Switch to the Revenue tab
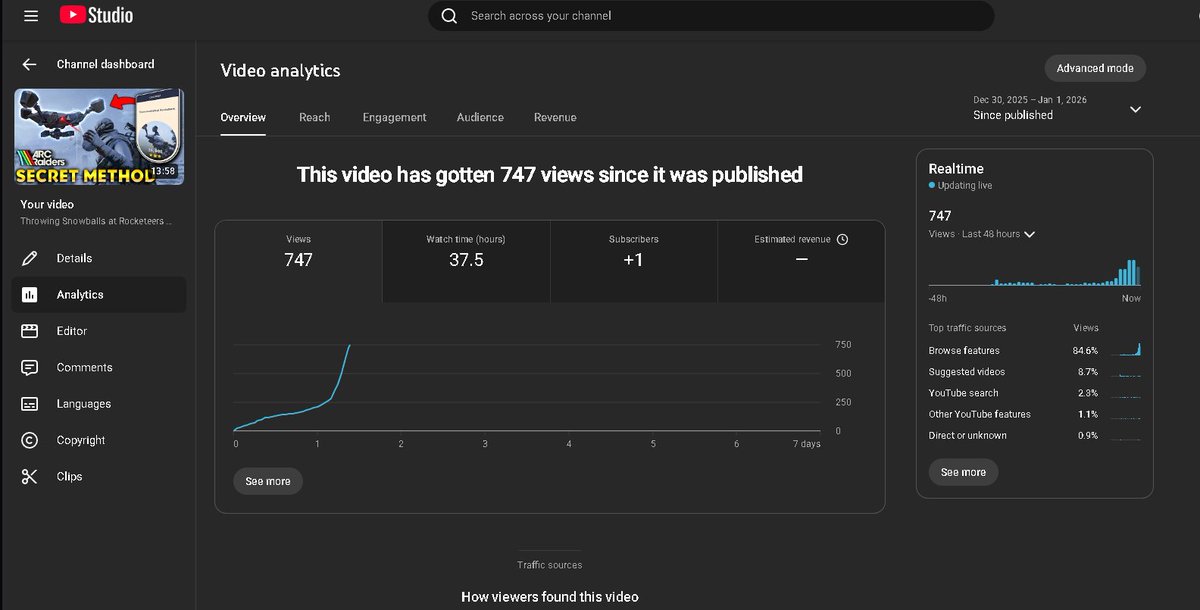Image resolution: width=1200 pixels, height=610 pixels. [555, 117]
